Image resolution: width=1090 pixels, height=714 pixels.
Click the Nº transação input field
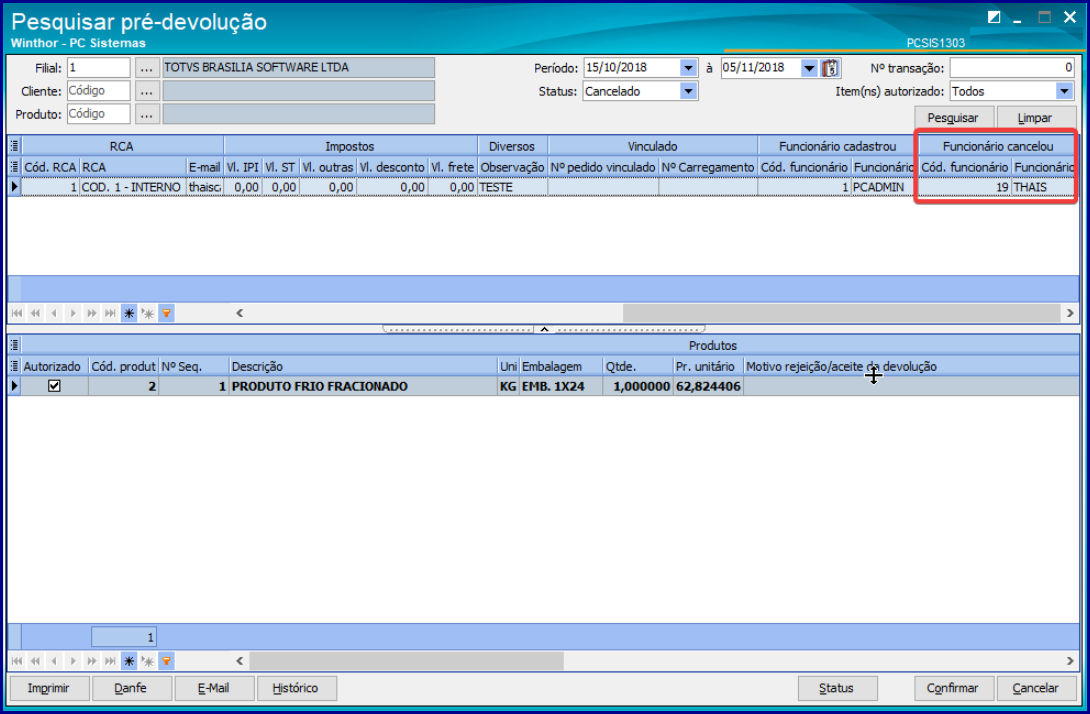1013,68
